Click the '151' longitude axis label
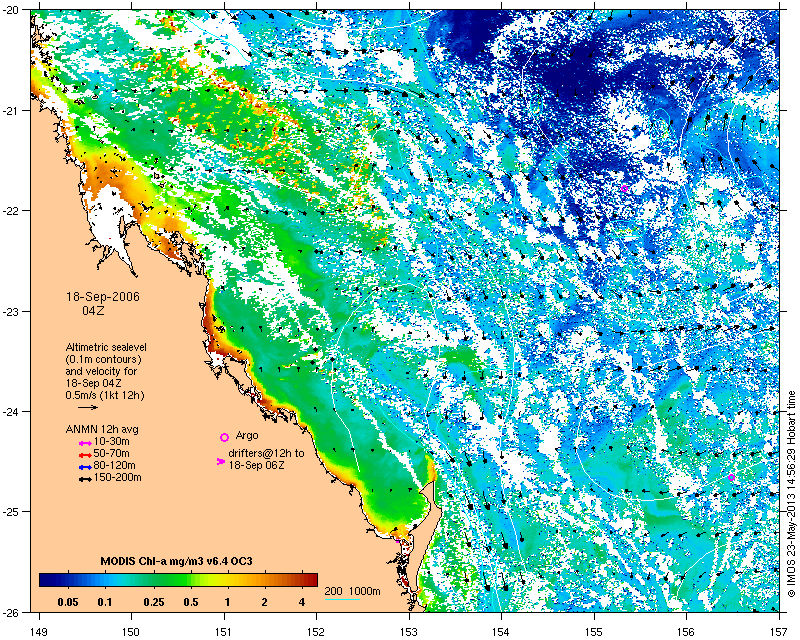 point(224,632)
